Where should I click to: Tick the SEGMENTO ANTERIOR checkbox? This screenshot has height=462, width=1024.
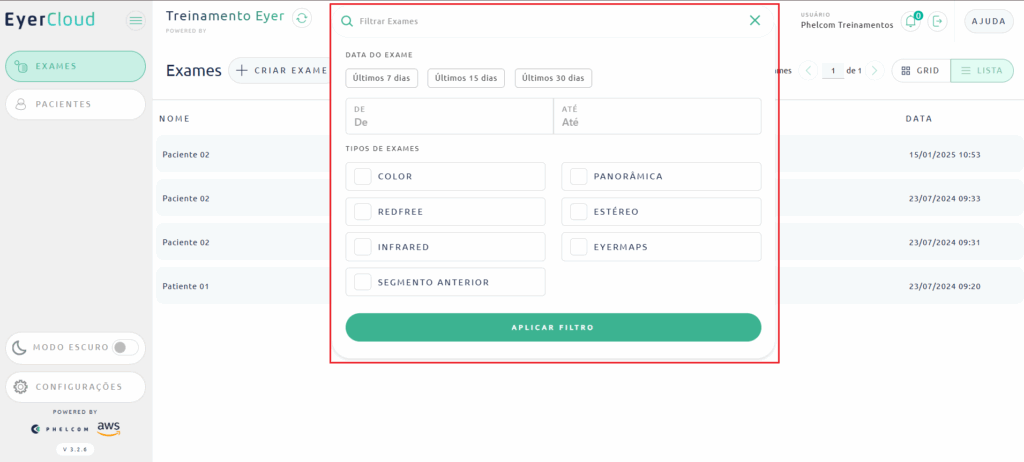tap(363, 282)
